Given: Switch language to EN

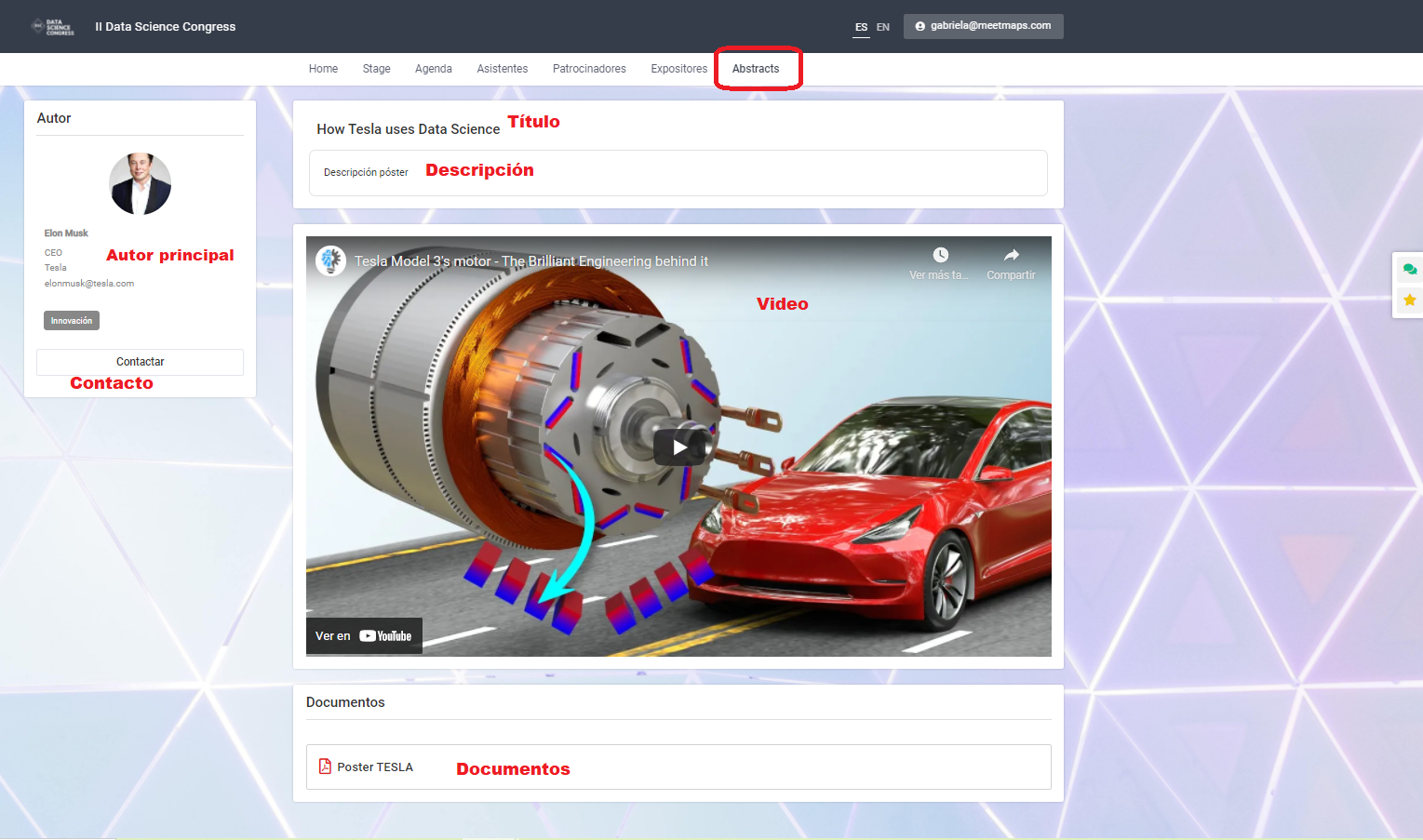Looking at the screenshot, I should point(882,27).
